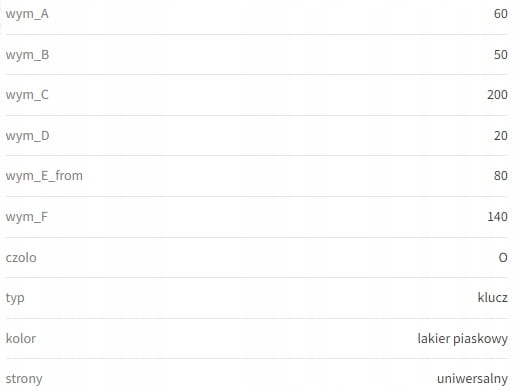The width and height of the screenshot is (530, 391).
Task: Click the wym_A label
Action: (x=27, y=15)
